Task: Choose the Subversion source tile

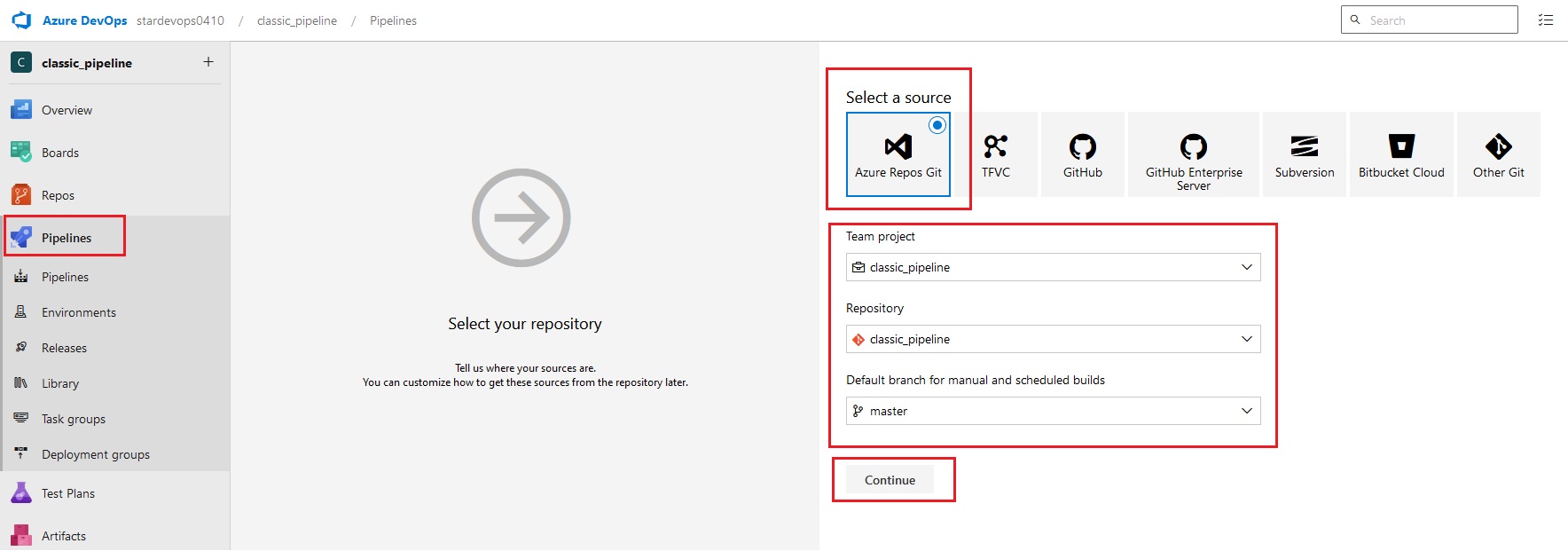Action: pyautogui.click(x=1305, y=154)
